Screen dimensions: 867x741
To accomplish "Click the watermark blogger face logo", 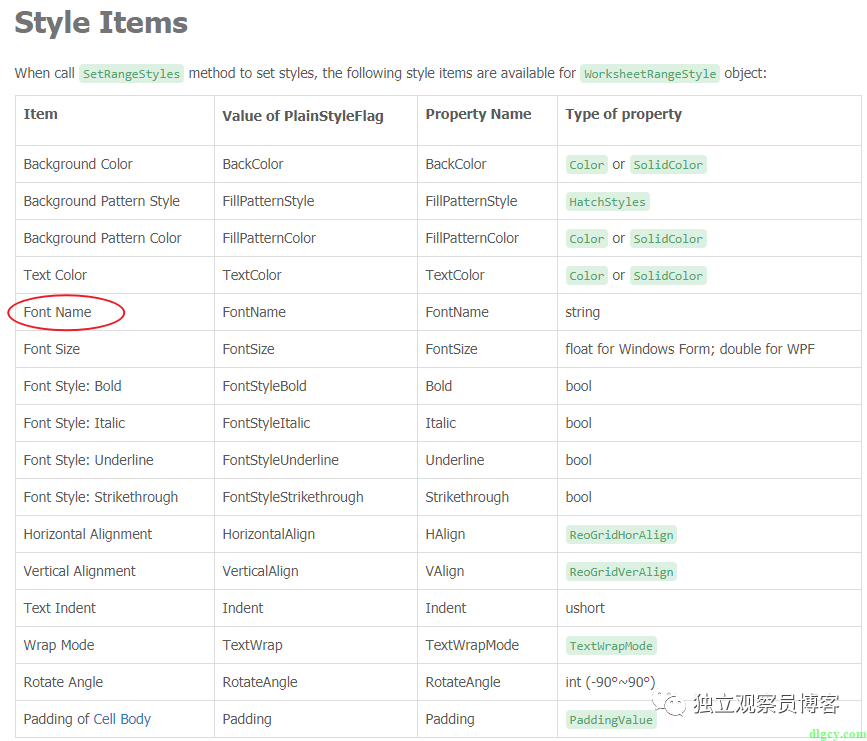I will coord(672,705).
